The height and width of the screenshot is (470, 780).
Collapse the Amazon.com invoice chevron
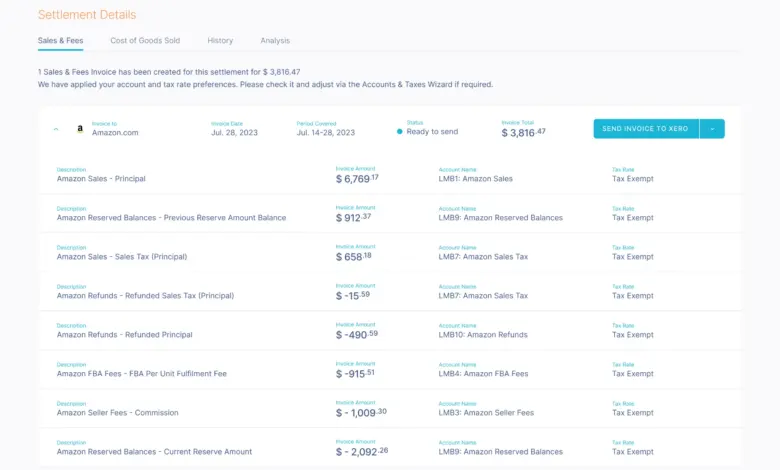56,129
